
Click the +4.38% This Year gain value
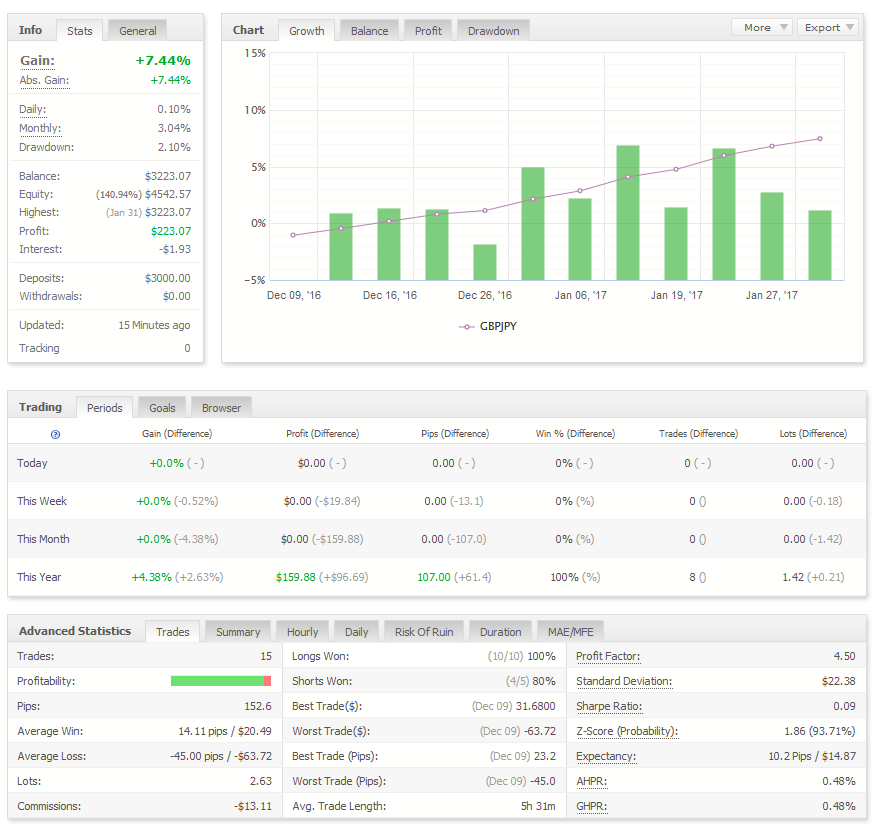151,577
